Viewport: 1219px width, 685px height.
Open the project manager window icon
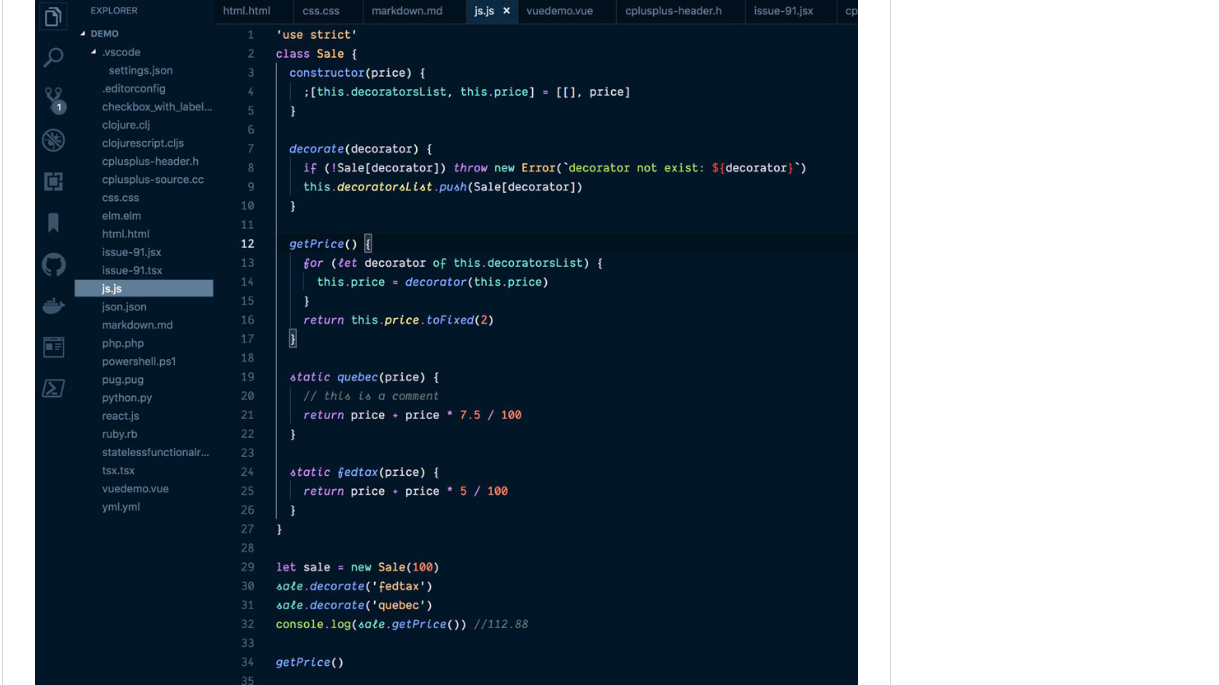point(53,347)
